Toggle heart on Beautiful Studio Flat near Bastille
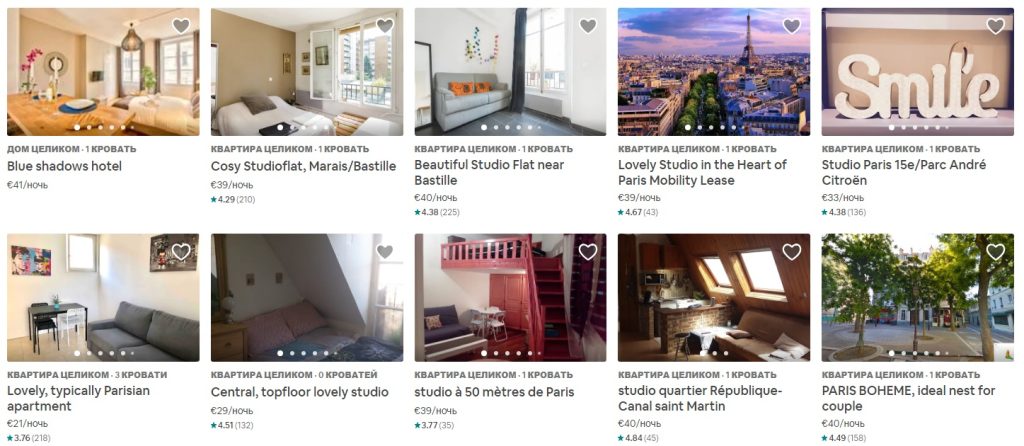Screen dimensions: 1024x446 (588, 26)
